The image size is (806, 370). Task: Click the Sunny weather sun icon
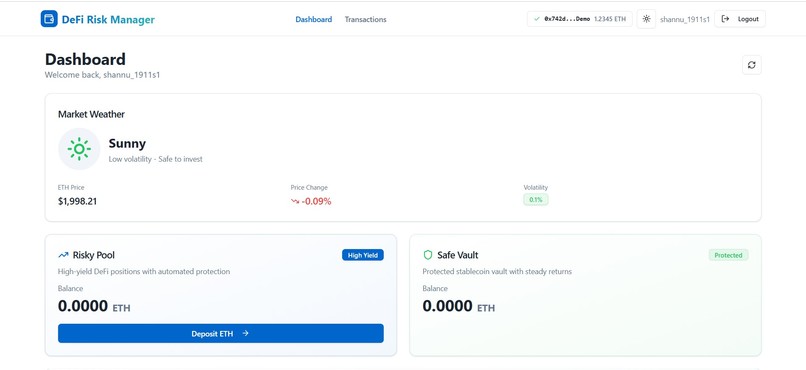pos(79,149)
